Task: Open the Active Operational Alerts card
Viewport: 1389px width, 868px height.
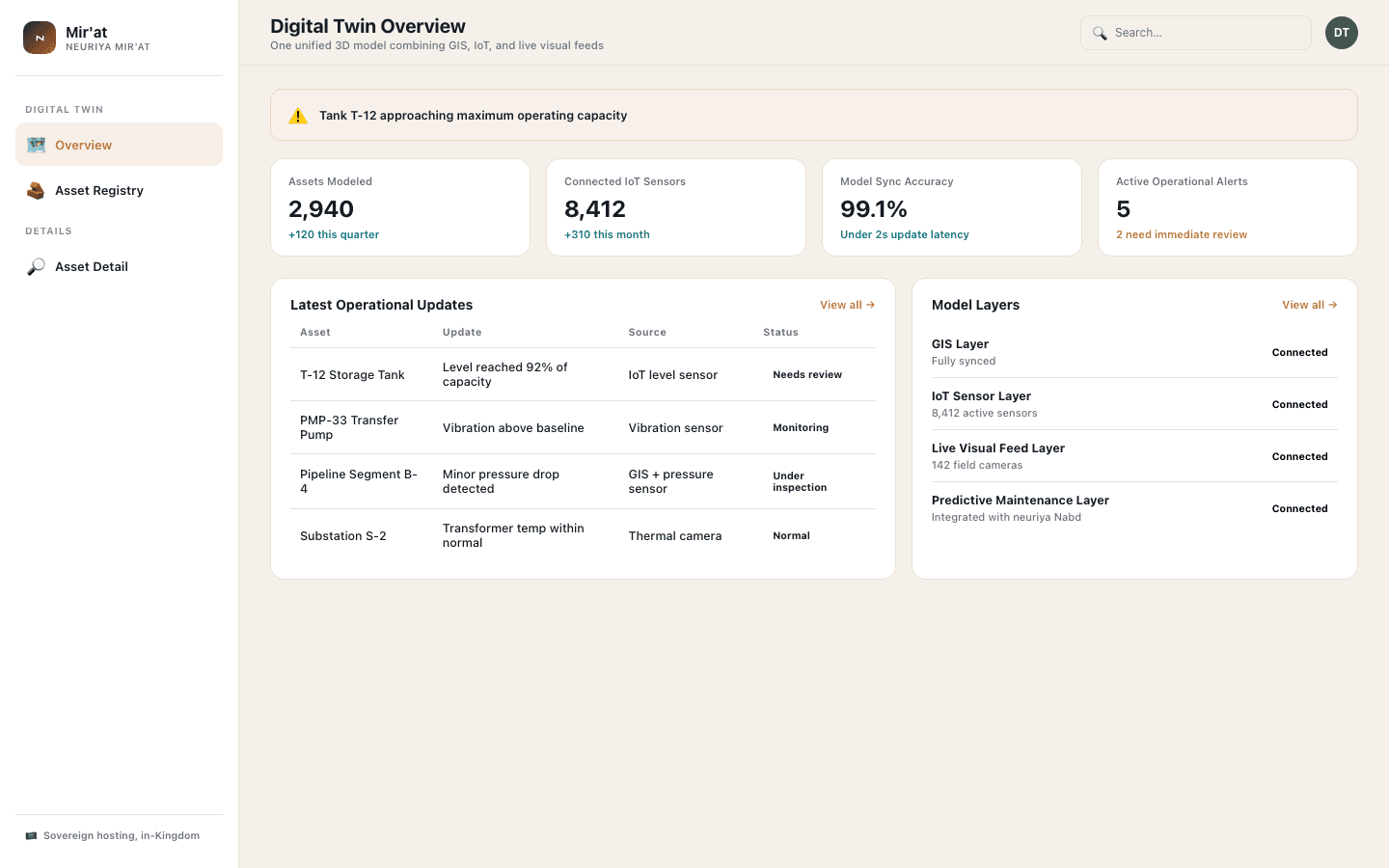Action: [1228, 207]
